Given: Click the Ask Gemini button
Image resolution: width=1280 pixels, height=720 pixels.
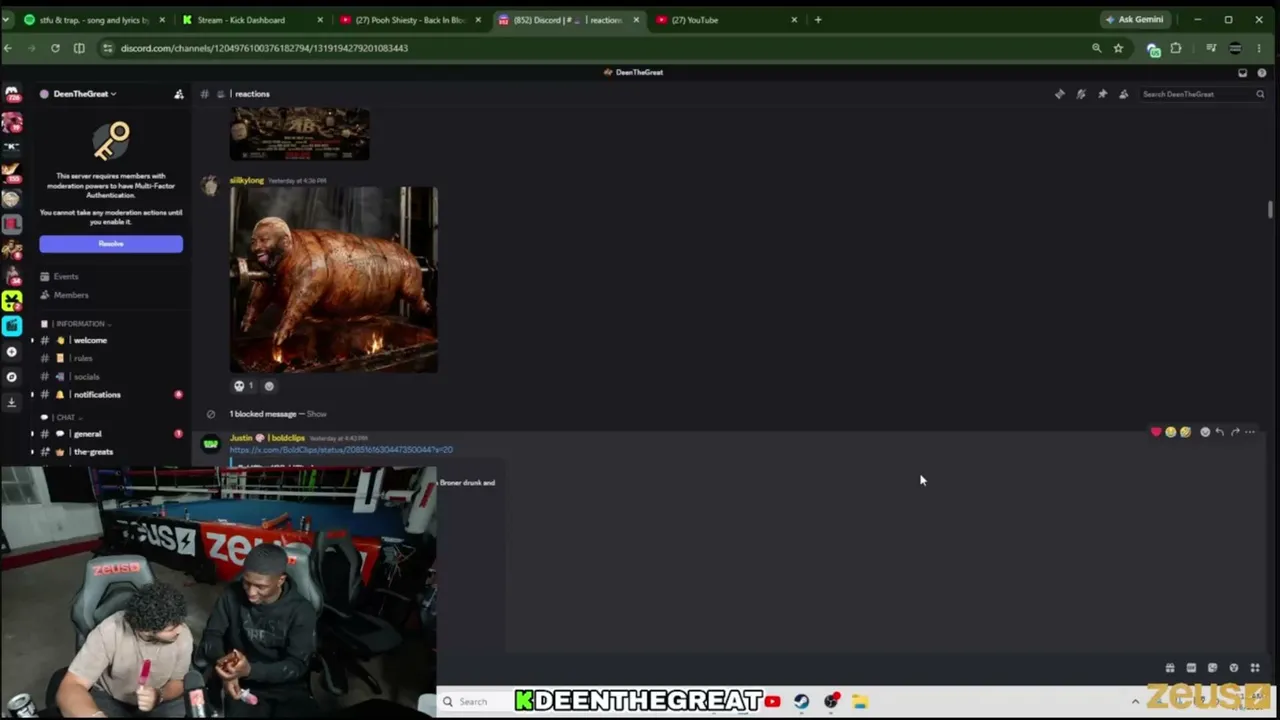Looking at the screenshot, I should tap(1135, 20).
